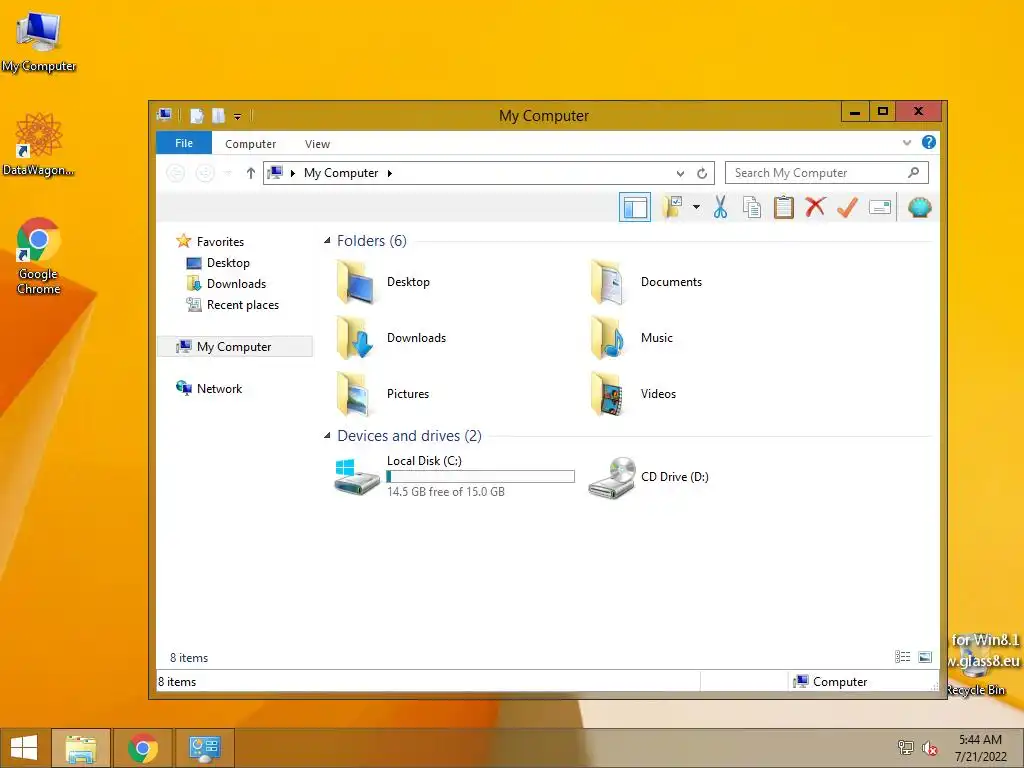Open the folder options dropdown arrow

tap(696, 208)
